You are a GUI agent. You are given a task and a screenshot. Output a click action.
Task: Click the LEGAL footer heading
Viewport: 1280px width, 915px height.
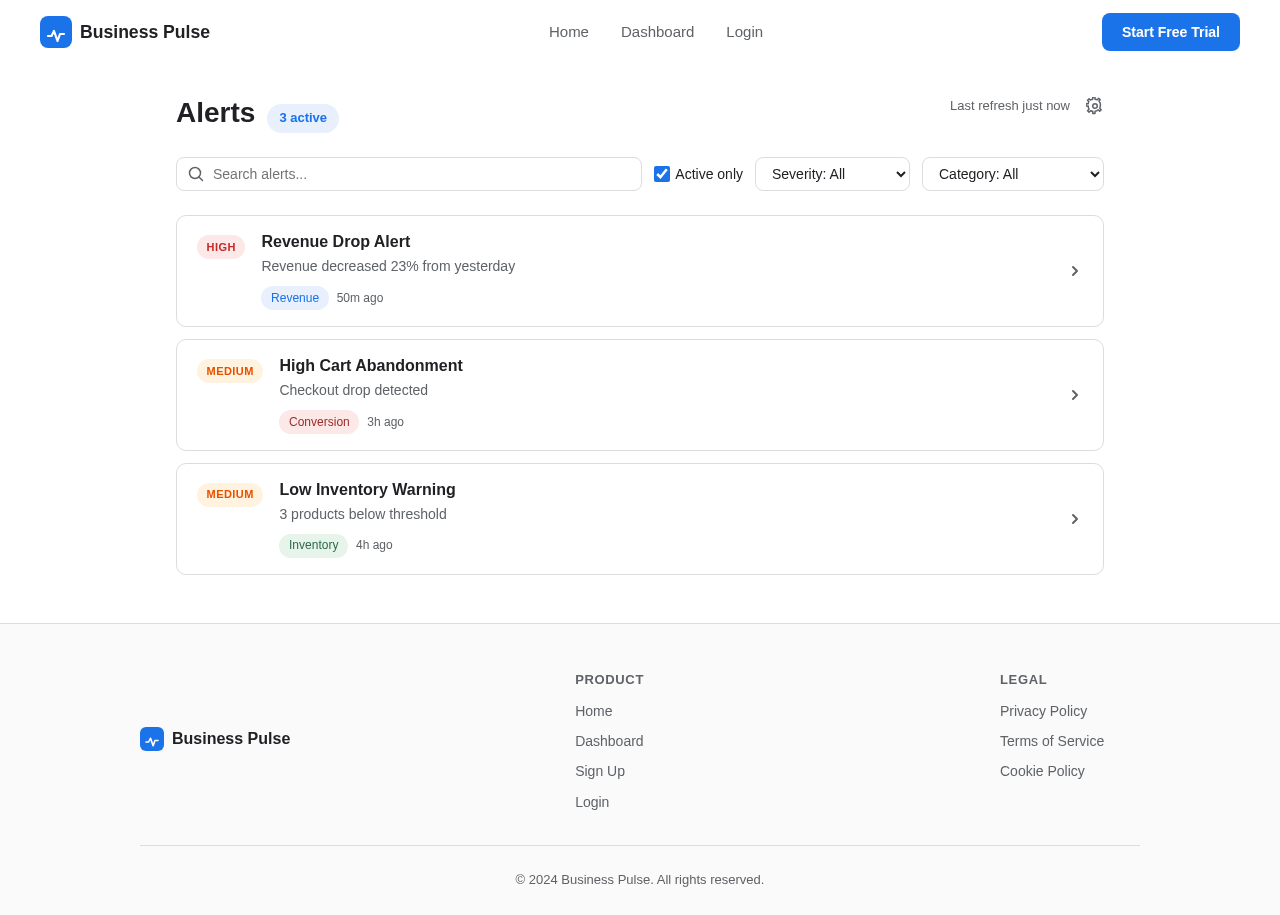pyautogui.click(x=1023, y=680)
